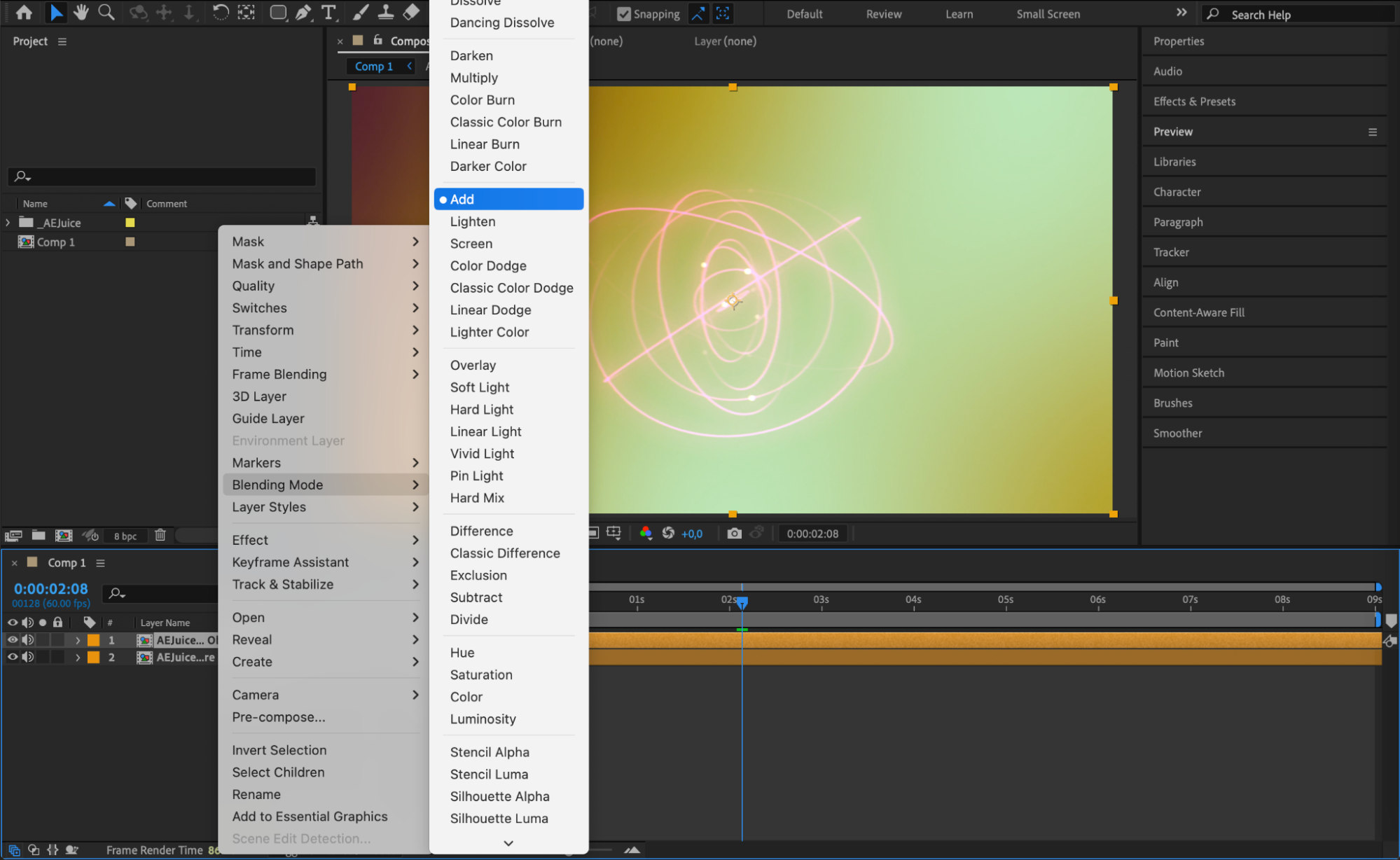This screenshot has height=860, width=1400.
Task: Click the Home icon
Action: click(x=24, y=12)
